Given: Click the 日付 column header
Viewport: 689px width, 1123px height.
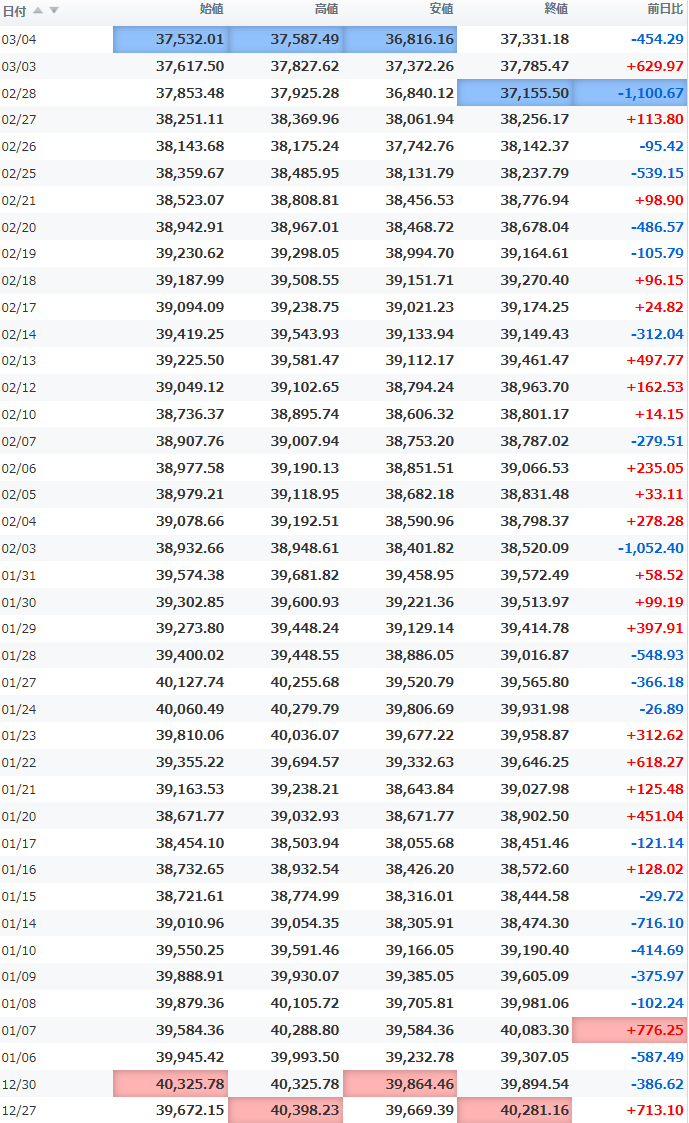Looking at the screenshot, I should (14, 11).
